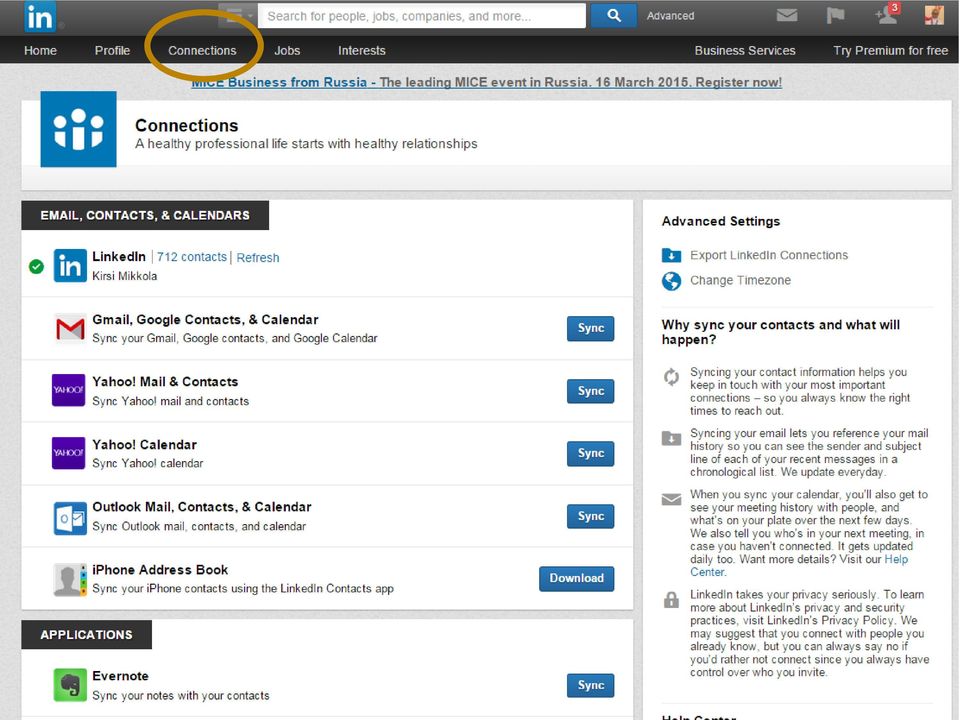The width and height of the screenshot is (960, 720).
Task: Sync Evernote notes with contacts
Action: click(x=590, y=686)
